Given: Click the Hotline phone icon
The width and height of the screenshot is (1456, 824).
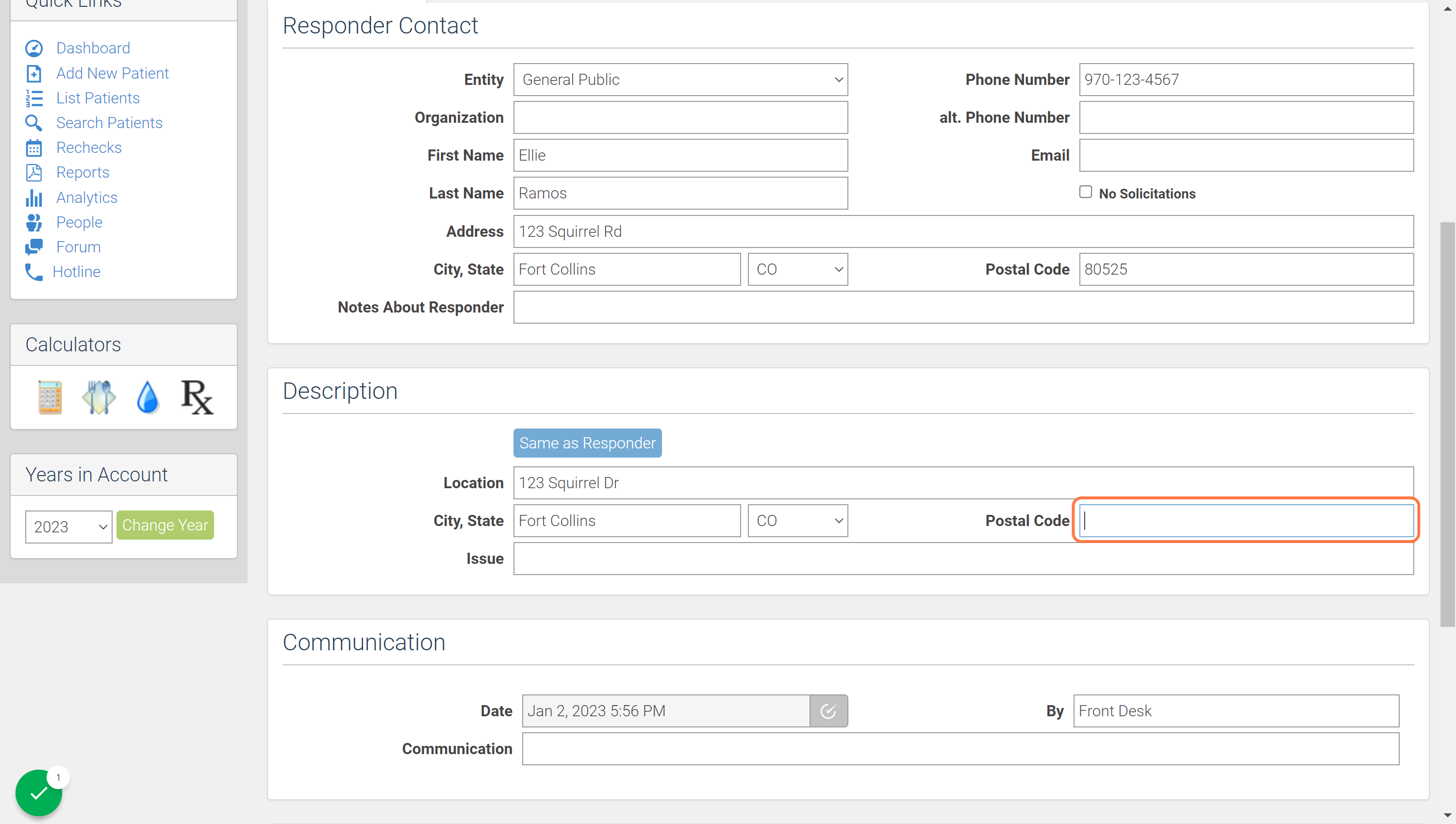Looking at the screenshot, I should tap(34, 272).
